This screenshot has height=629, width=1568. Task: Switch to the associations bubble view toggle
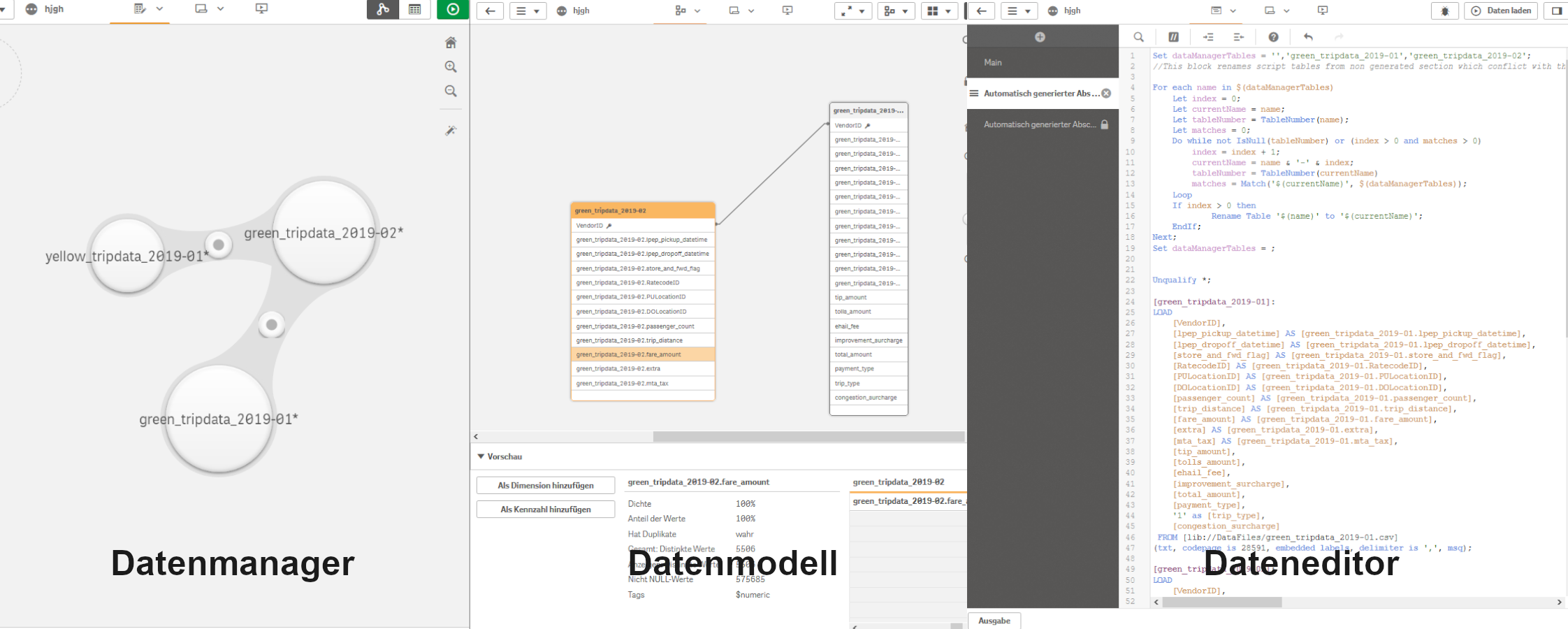(383, 9)
